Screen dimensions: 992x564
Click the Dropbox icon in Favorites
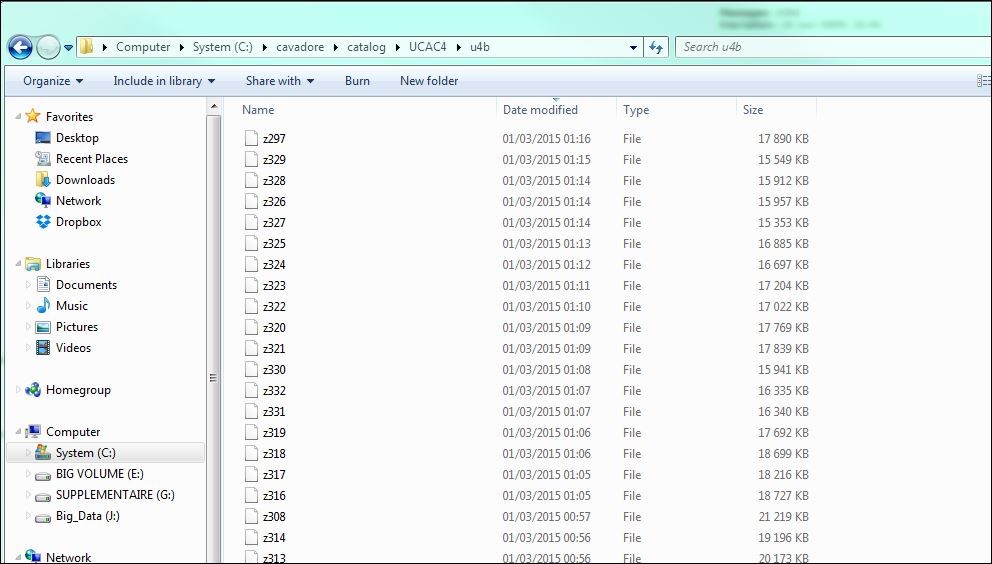(43, 222)
